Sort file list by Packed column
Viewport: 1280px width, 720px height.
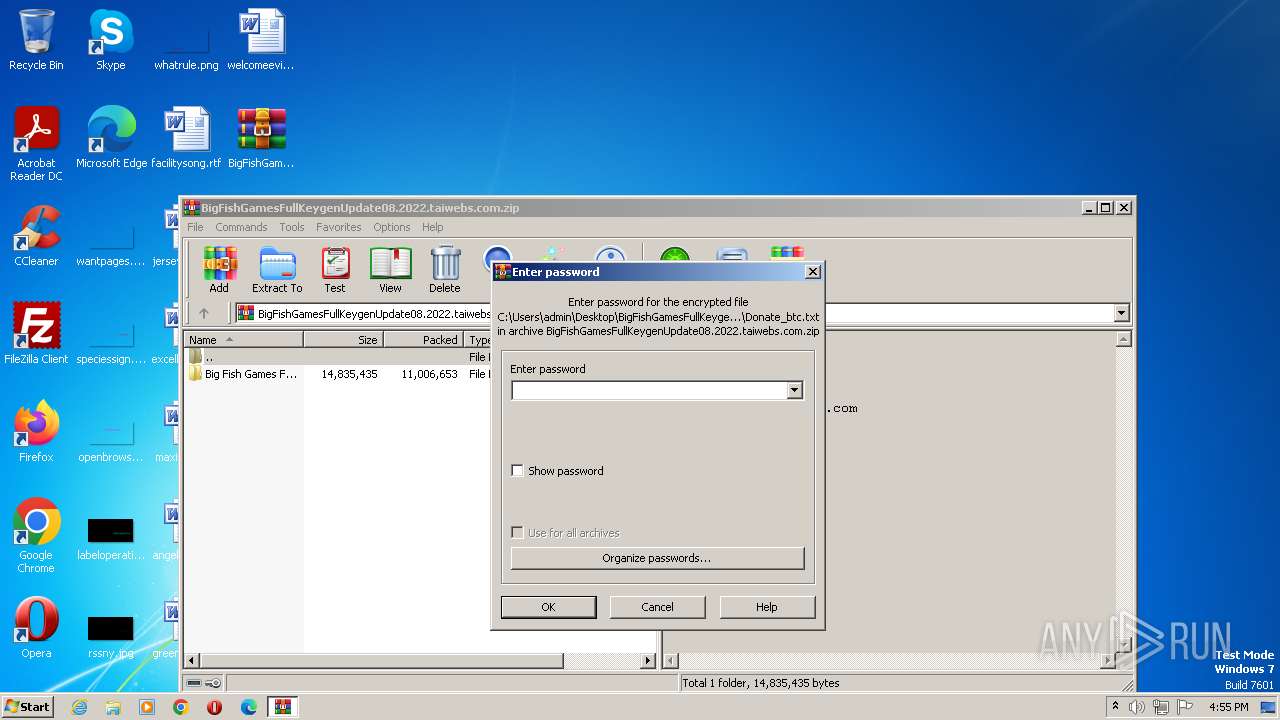tap(423, 340)
